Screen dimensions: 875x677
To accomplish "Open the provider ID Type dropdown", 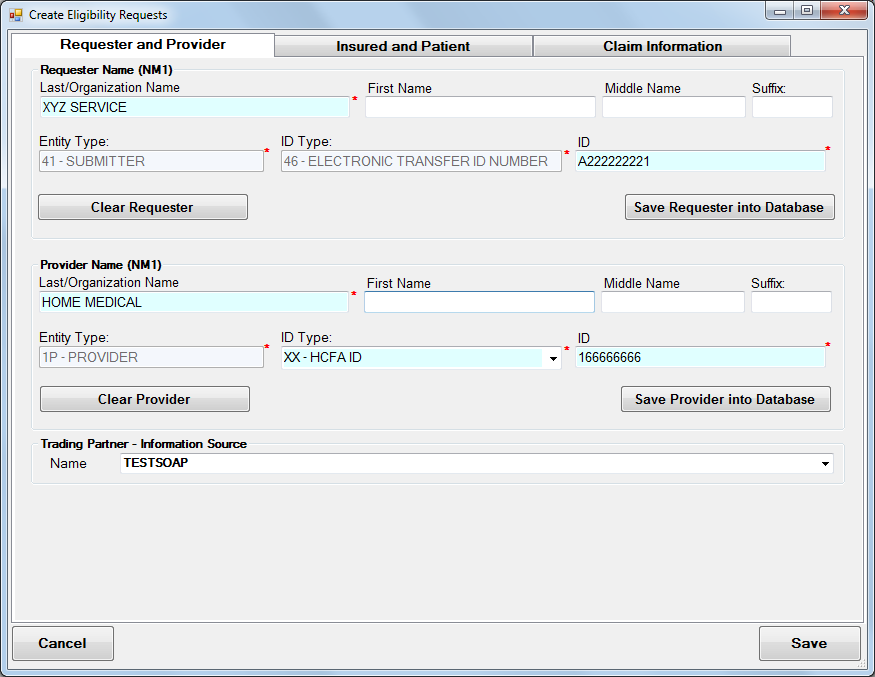I will tap(553, 357).
